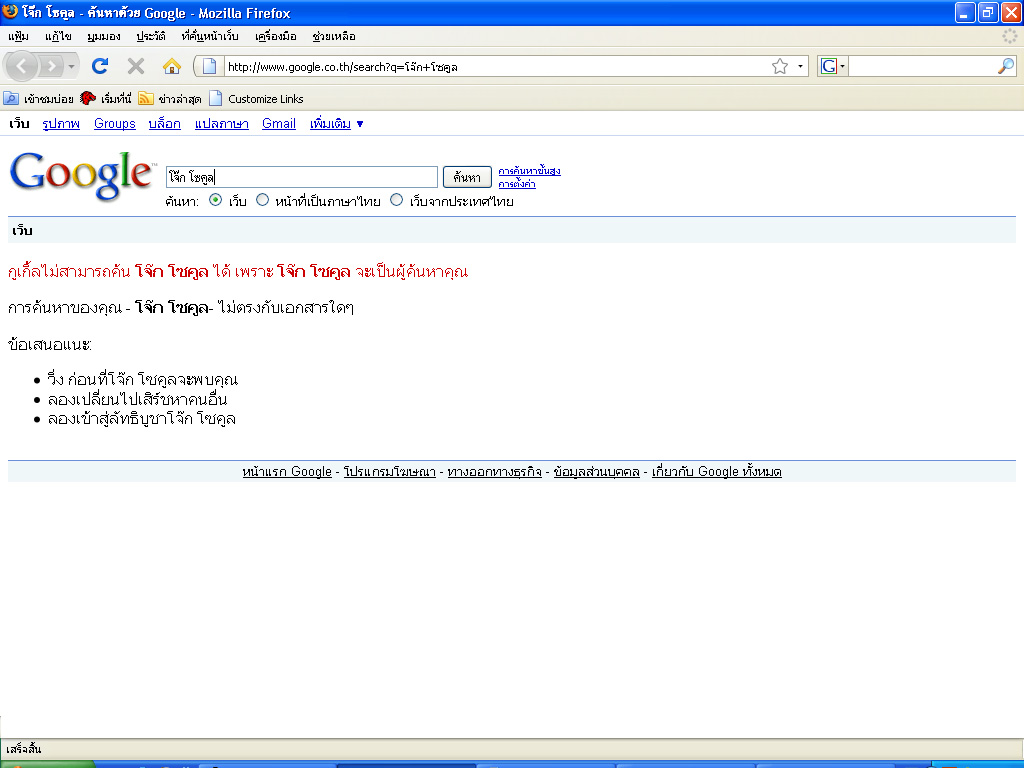Screen dimensions: 1024x768
Task: Click the Firefox icon in the title bar
Action: pyautogui.click(x=10, y=11)
